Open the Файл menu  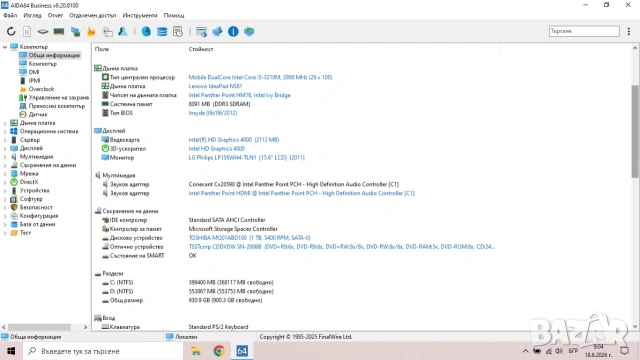[10, 16]
